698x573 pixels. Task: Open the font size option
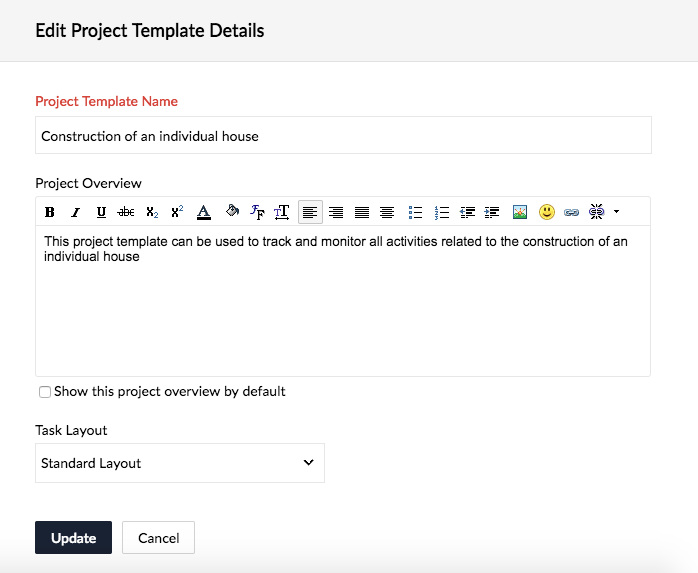click(x=282, y=212)
